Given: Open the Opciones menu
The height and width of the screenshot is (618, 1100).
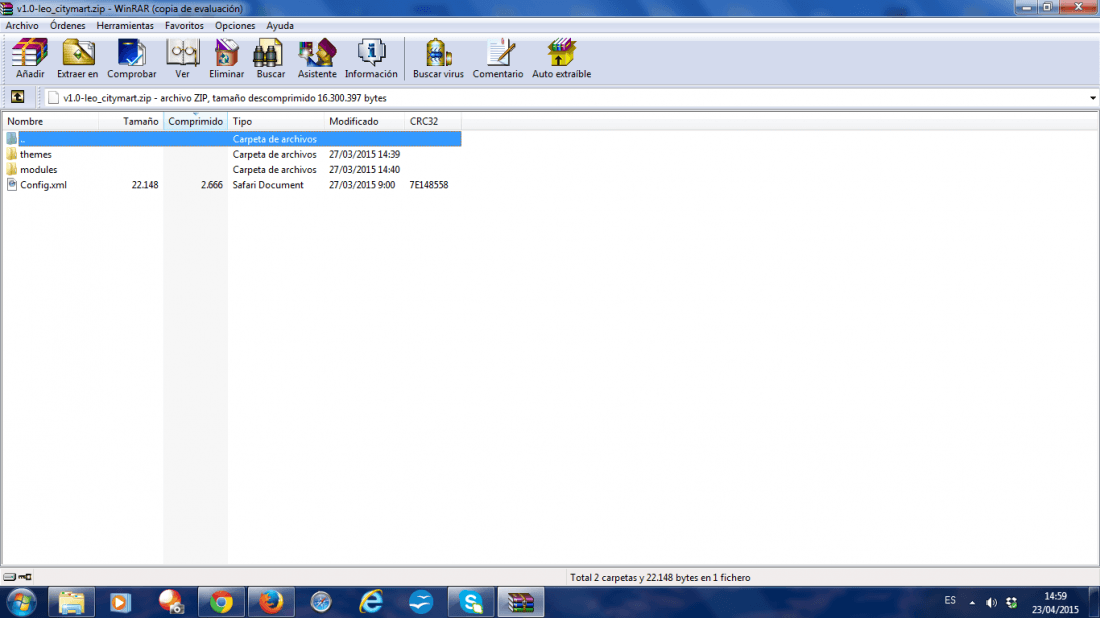Looking at the screenshot, I should tap(235, 25).
